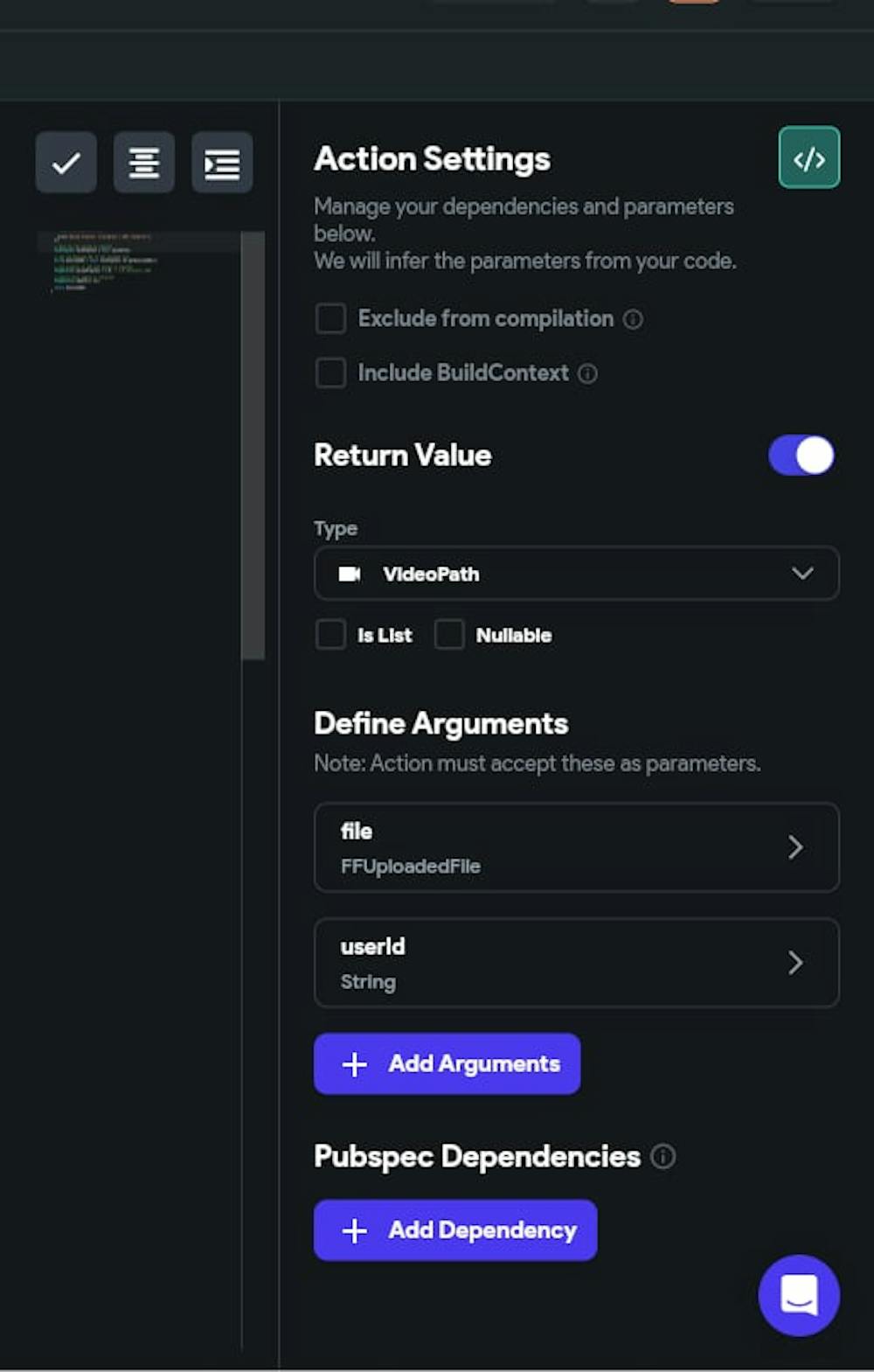874x1372 pixels.
Task: Check the Nullable checkbox
Action: point(449,635)
